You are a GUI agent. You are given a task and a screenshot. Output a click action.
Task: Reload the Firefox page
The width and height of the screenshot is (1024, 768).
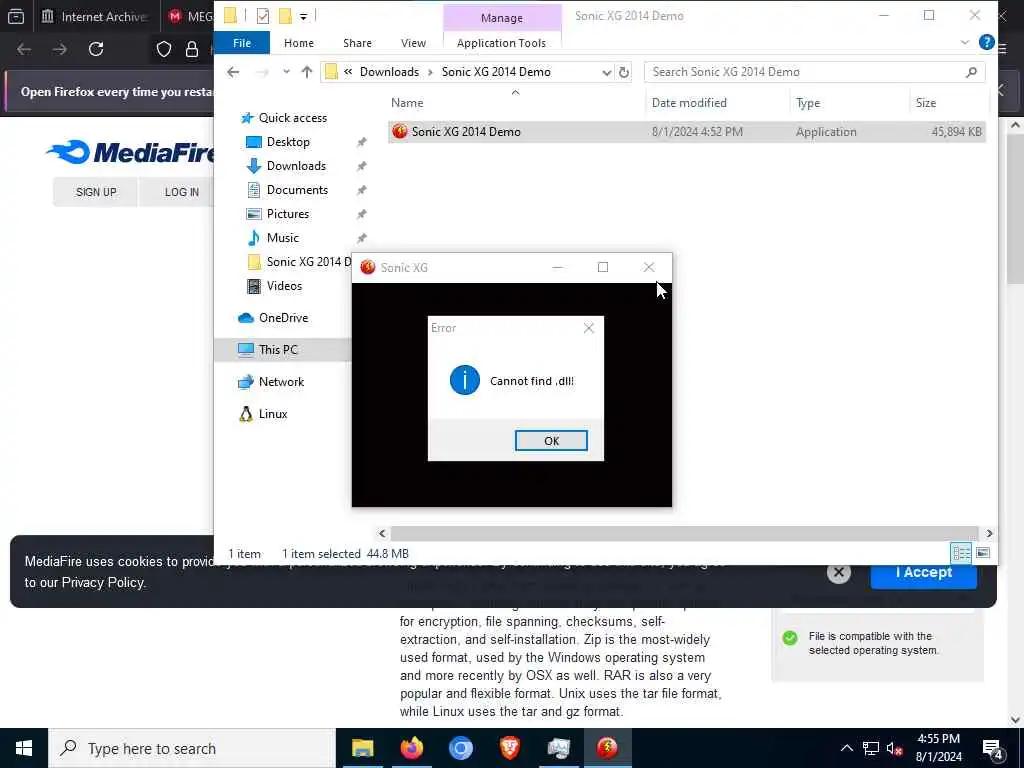click(x=96, y=49)
